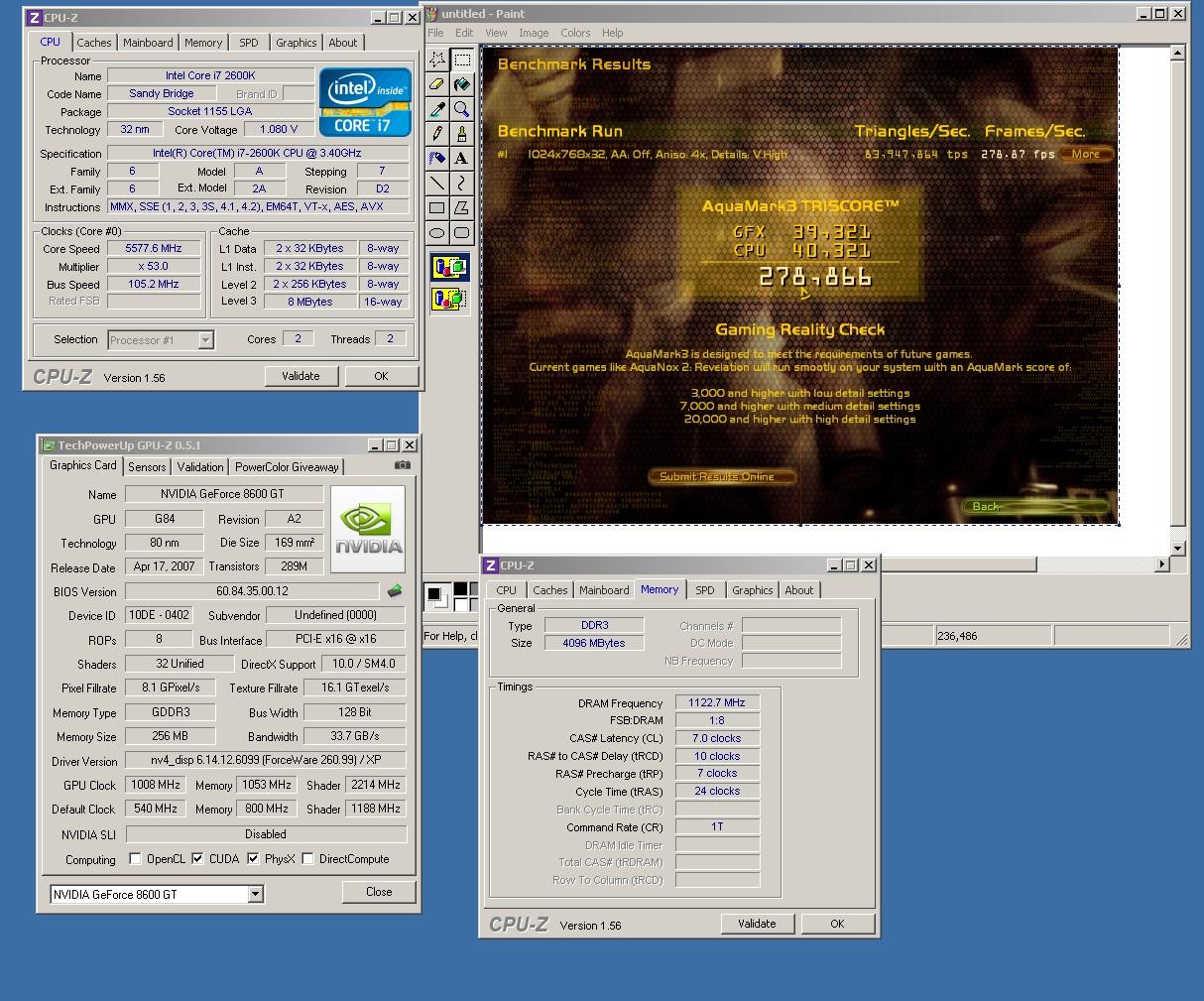This screenshot has width=1204, height=1001.
Task: Click the Core Speed 5577.6 MHz field
Action: (153, 249)
